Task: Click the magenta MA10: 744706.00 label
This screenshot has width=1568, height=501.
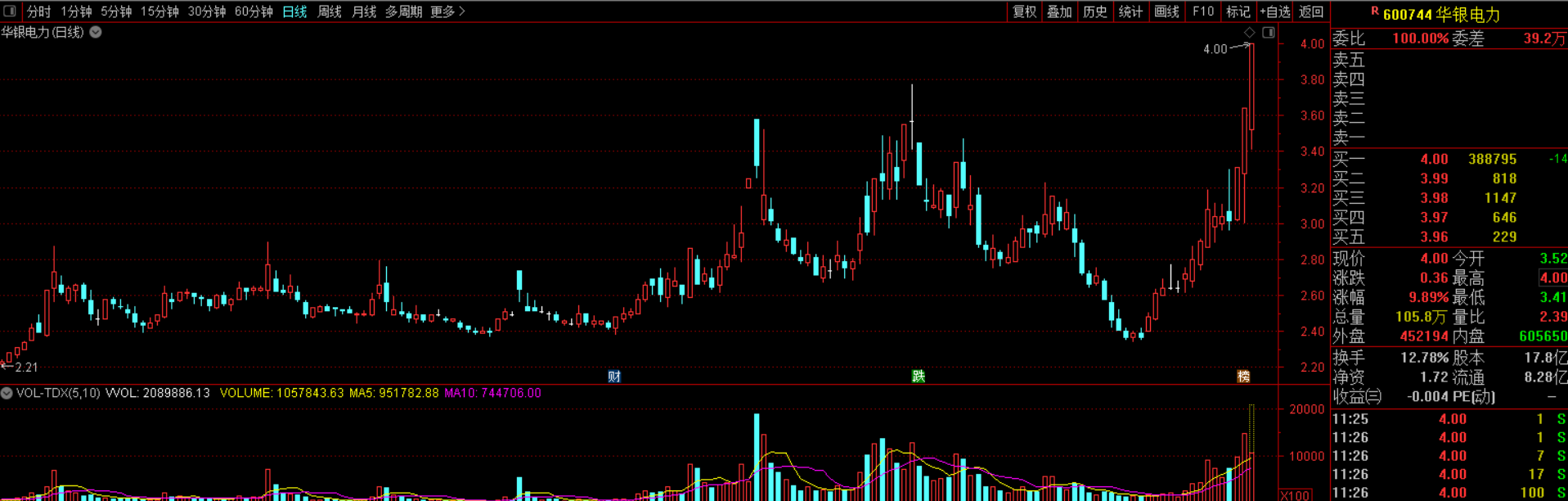Action: (492, 394)
